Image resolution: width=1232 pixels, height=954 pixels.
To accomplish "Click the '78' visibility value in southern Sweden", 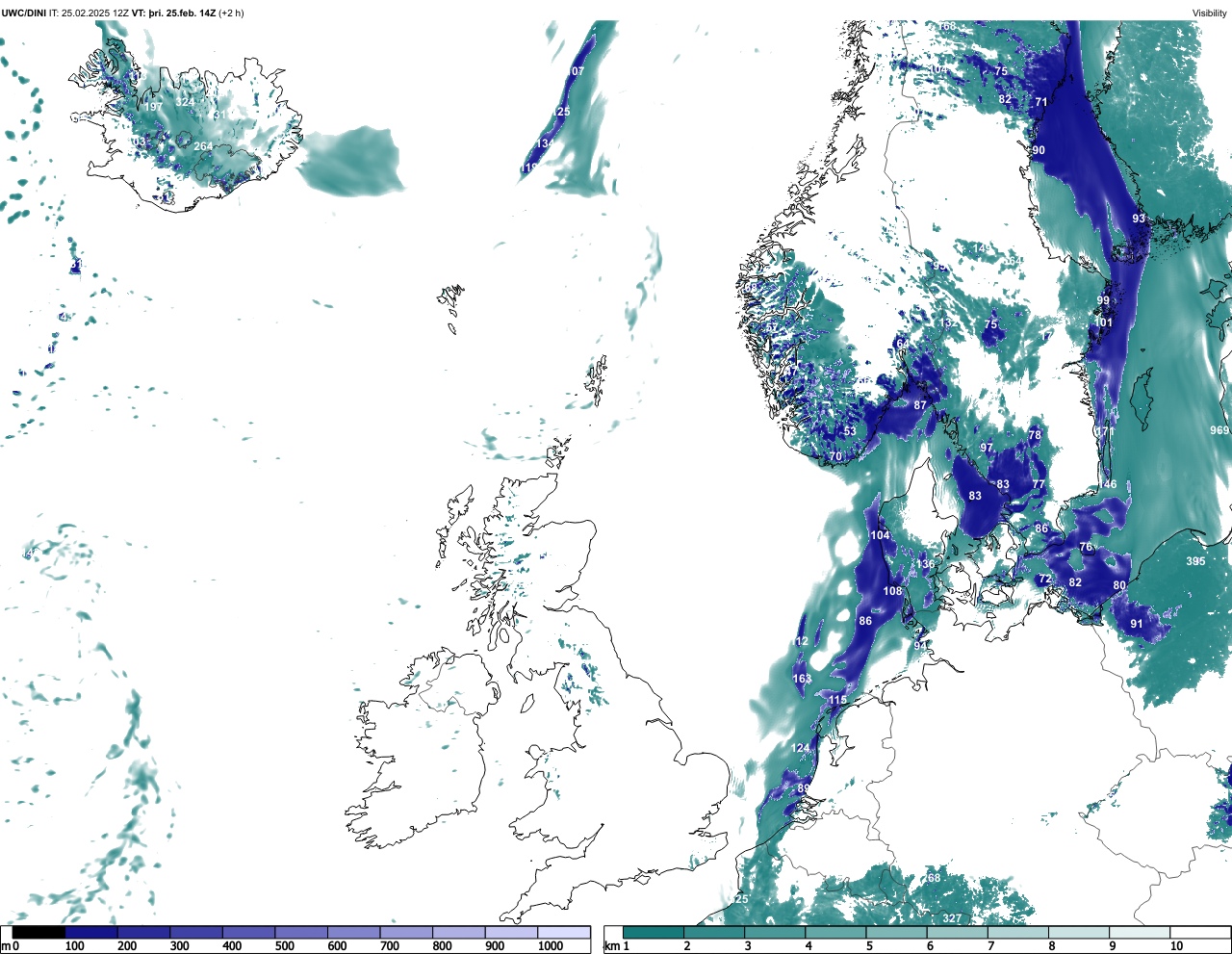I will [1035, 435].
